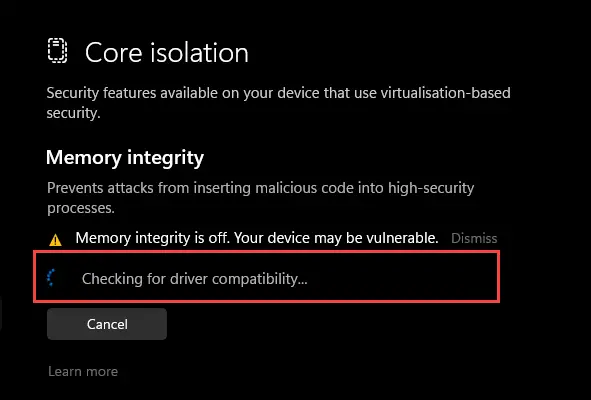Image resolution: width=591 pixels, height=400 pixels.
Task: Click the Memory integrity section heading
Action: tap(125, 158)
